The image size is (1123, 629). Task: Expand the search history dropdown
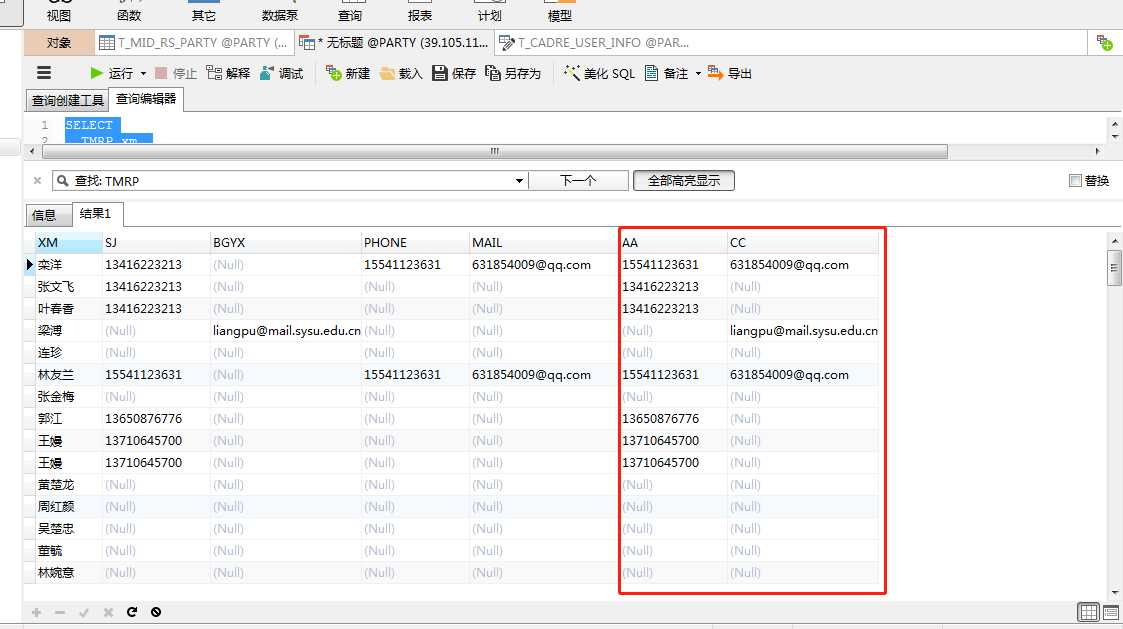pos(519,181)
